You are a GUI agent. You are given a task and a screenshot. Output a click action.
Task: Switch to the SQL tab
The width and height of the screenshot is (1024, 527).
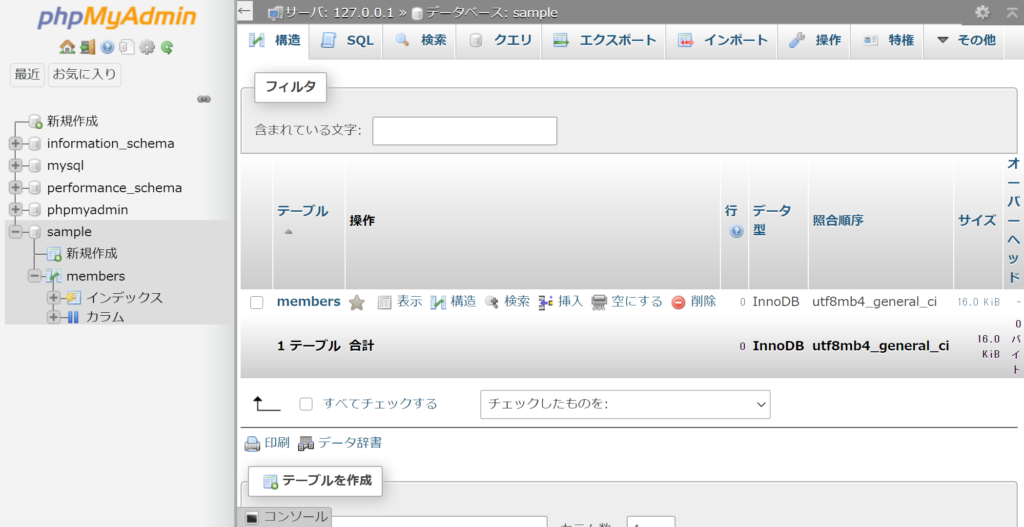[x=347, y=41]
